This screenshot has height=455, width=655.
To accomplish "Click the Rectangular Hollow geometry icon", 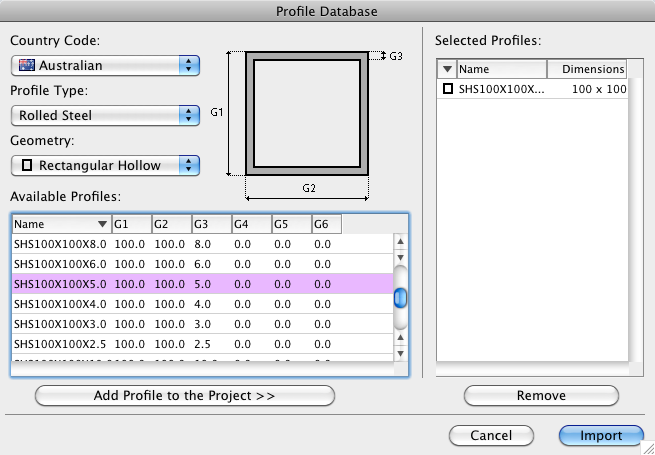I will (27, 164).
